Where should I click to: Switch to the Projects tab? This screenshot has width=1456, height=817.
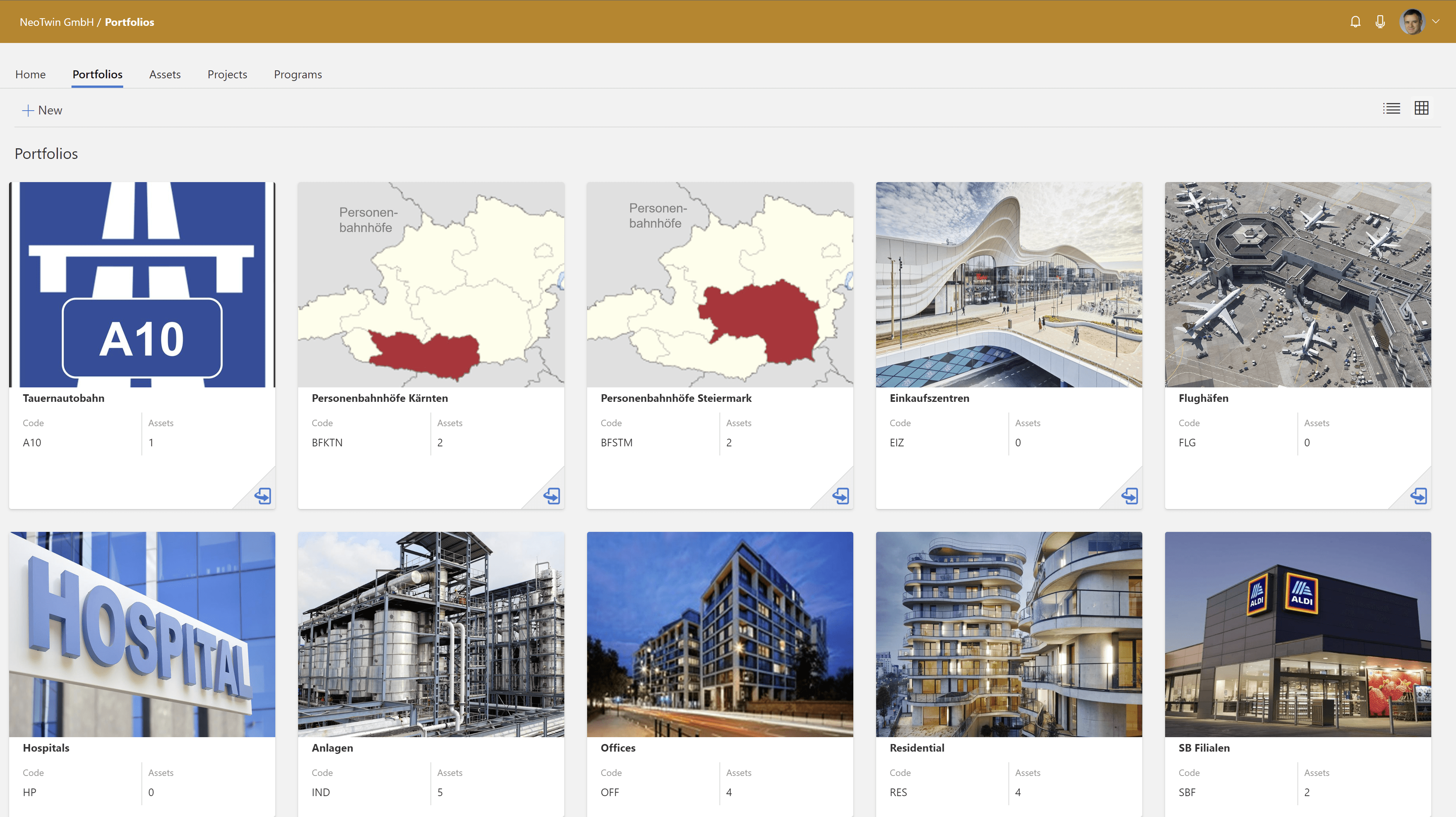click(227, 75)
